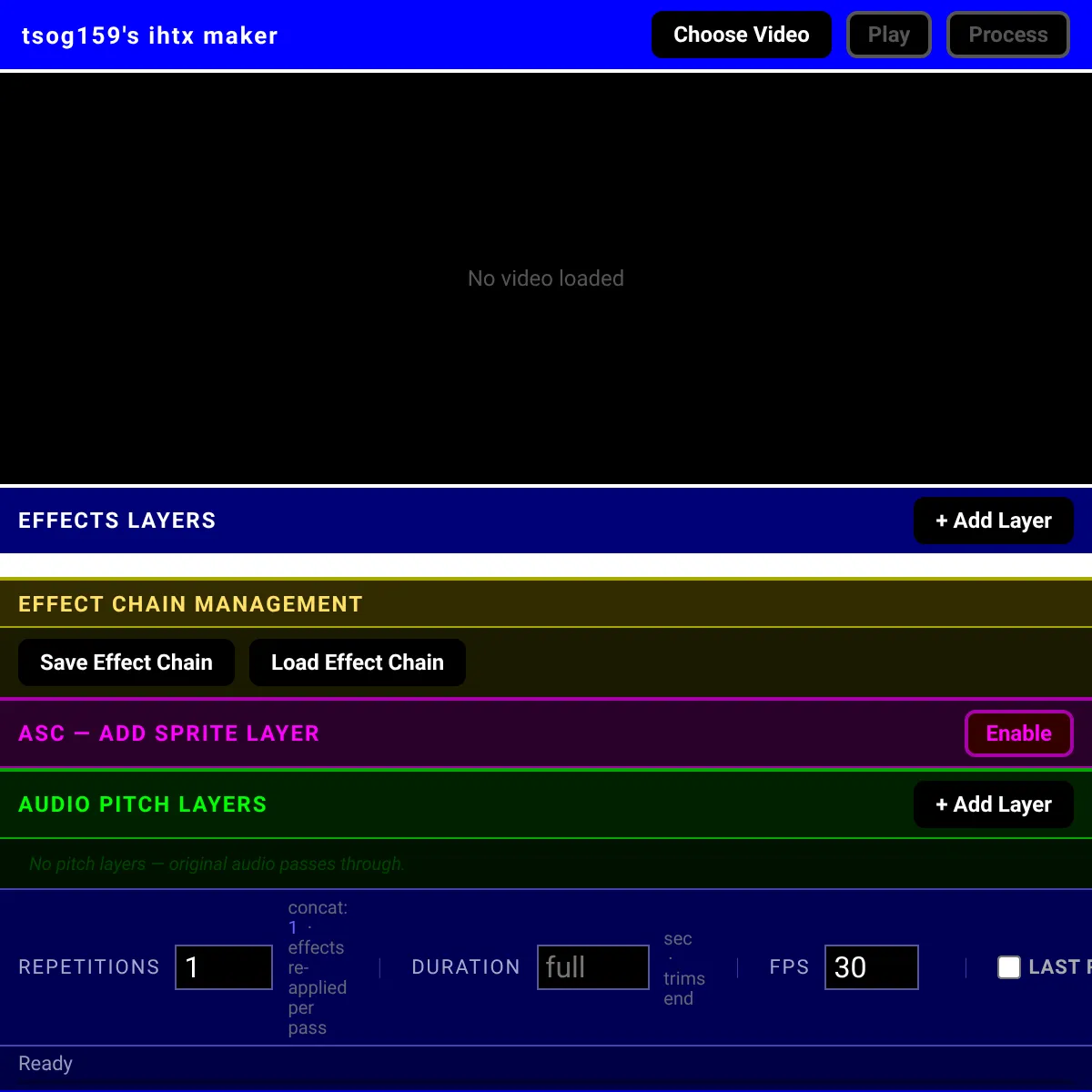This screenshot has width=1092, height=1092.
Task: Click the "No pitch layers" message text
Action: pos(217,864)
